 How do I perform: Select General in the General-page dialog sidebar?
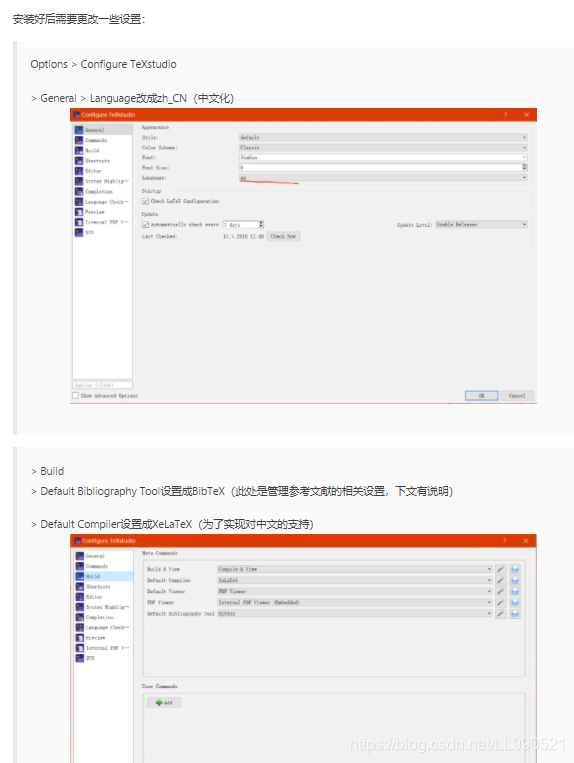103,130
